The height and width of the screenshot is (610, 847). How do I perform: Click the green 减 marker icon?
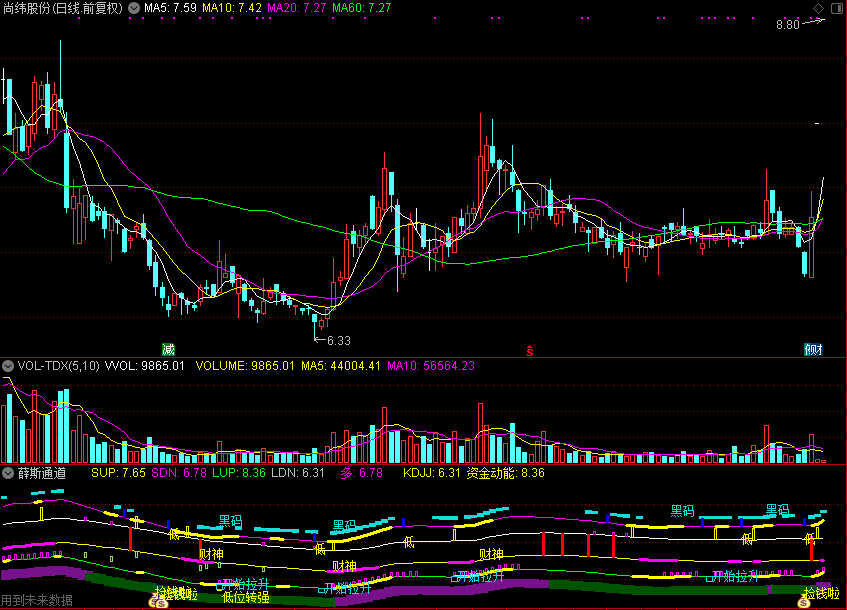pyautogui.click(x=168, y=349)
